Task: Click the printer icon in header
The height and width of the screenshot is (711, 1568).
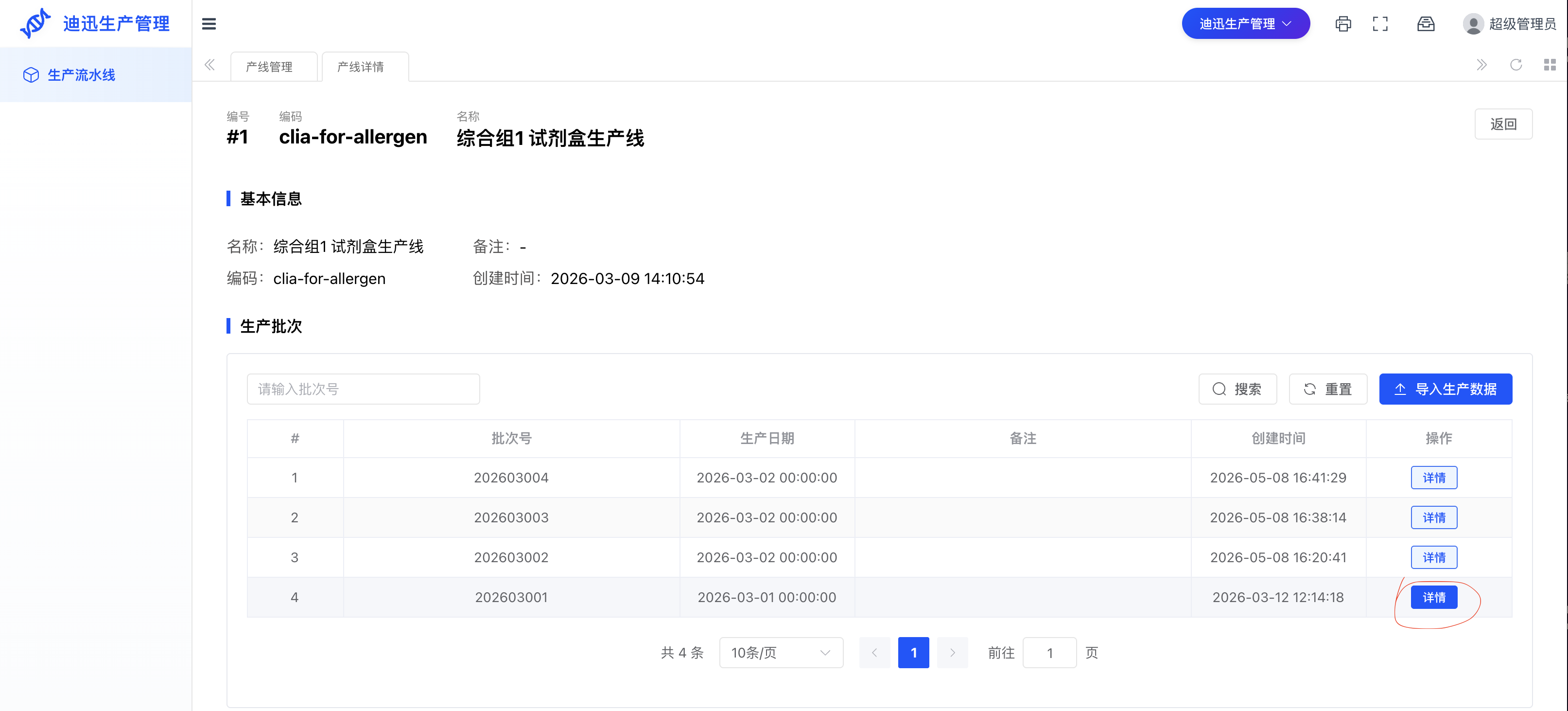Action: tap(1343, 24)
